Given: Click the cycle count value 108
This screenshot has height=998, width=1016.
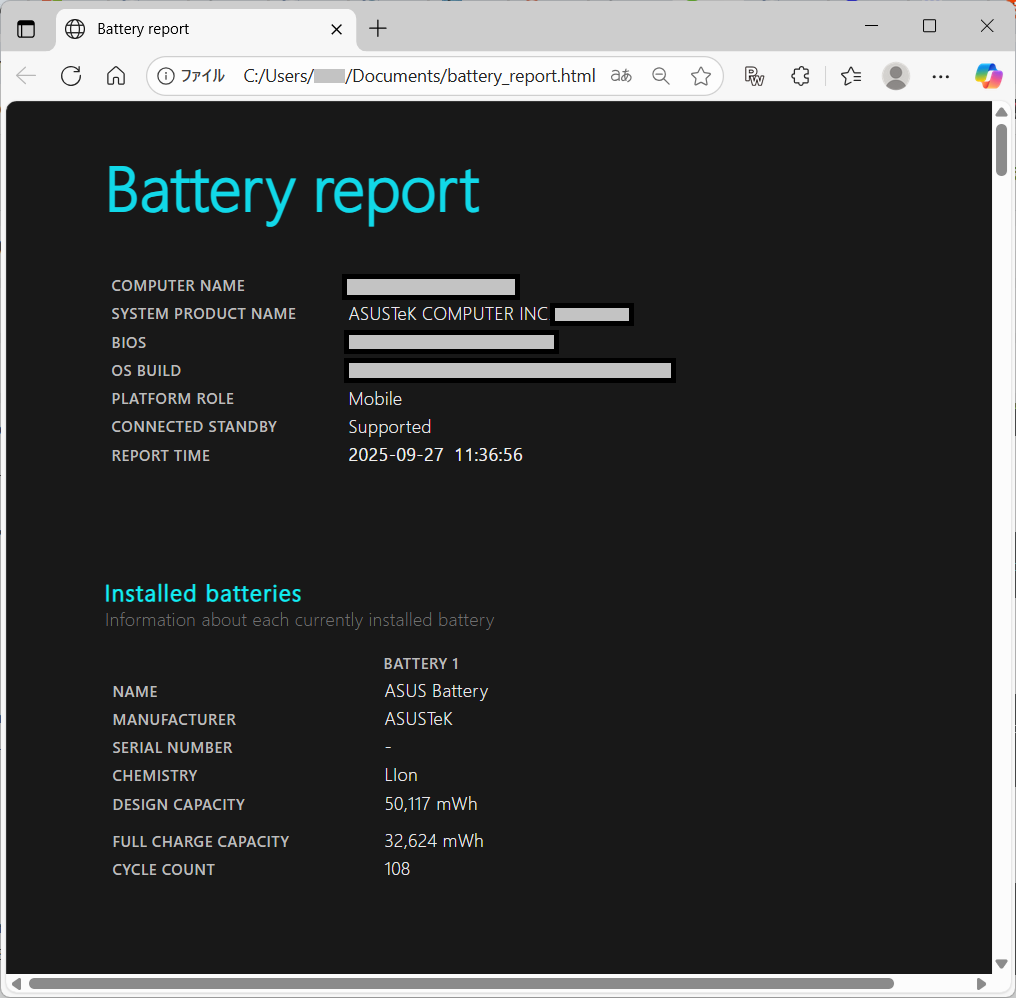Looking at the screenshot, I should [x=397, y=869].
